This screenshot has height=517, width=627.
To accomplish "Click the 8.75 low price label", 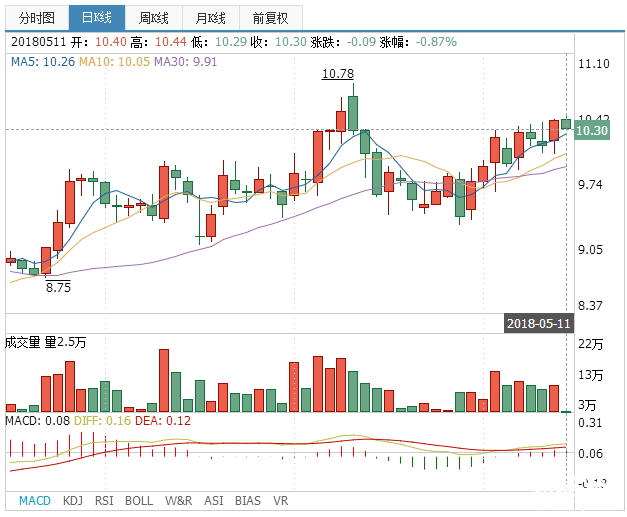I will 58,287.
